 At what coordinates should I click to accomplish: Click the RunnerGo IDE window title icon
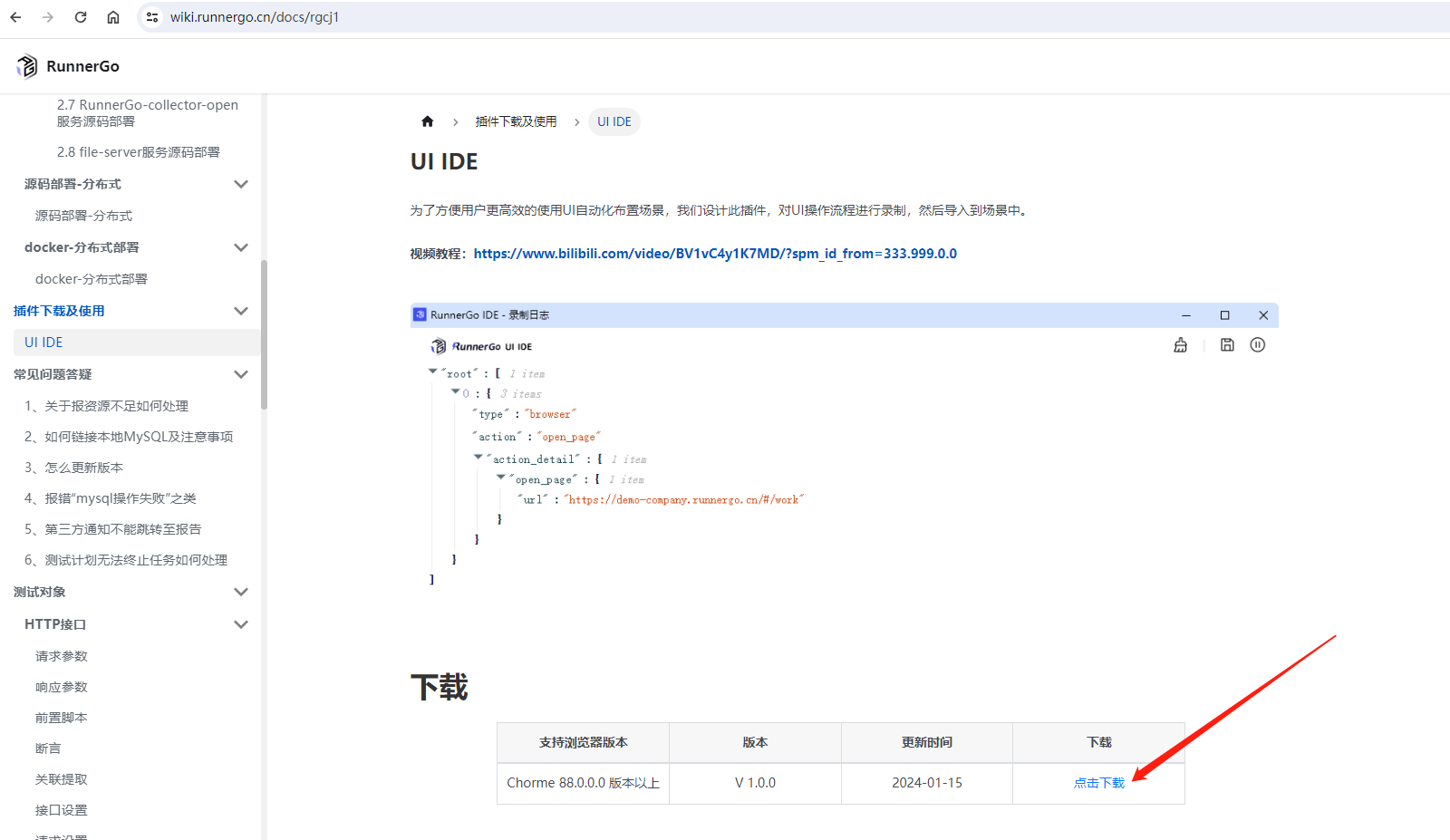(x=420, y=314)
